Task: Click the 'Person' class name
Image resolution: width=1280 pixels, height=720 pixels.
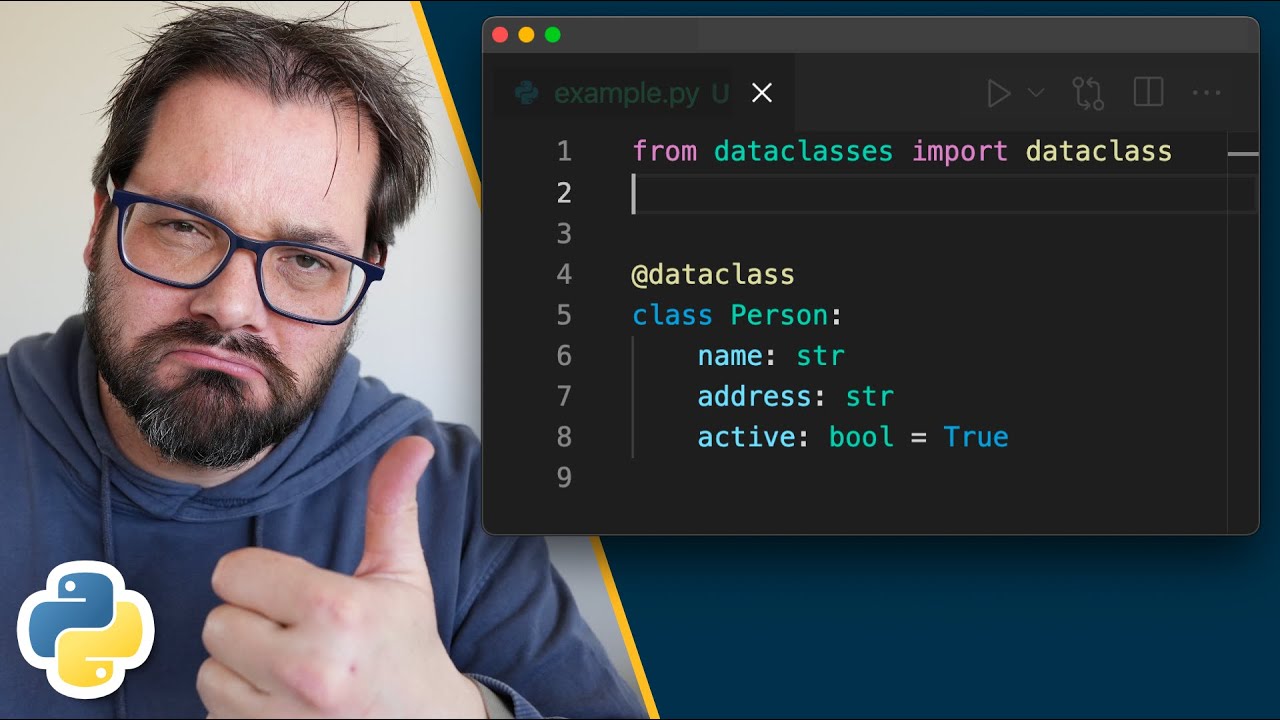Action: click(x=779, y=315)
